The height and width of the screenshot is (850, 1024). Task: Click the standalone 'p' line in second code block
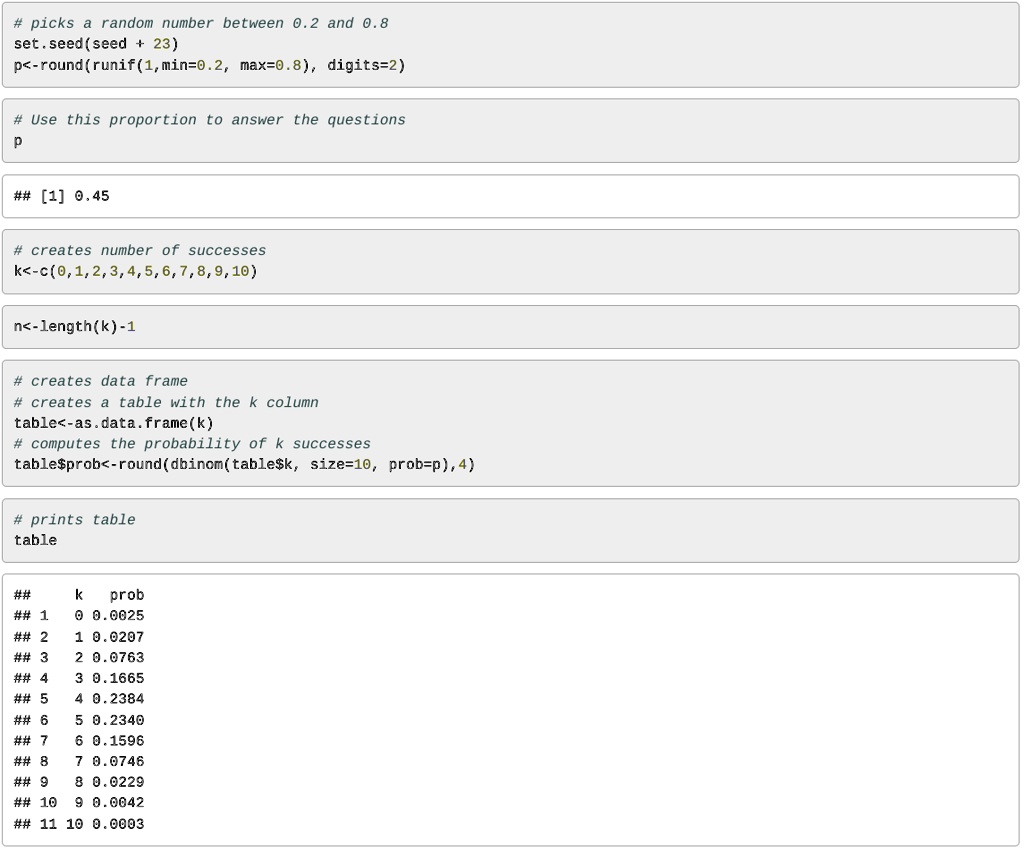tap(18, 141)
